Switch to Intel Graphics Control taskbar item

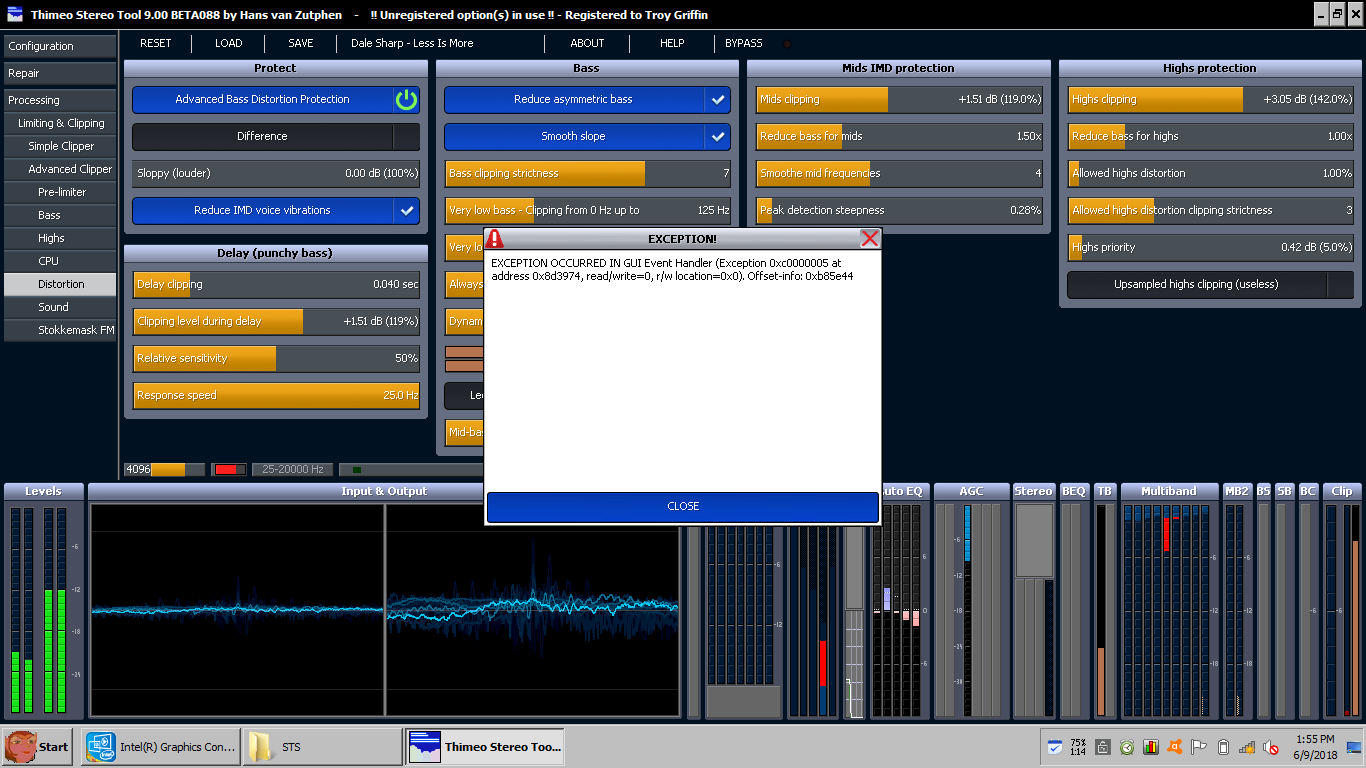pyautogui.click(x=161, y=747)
